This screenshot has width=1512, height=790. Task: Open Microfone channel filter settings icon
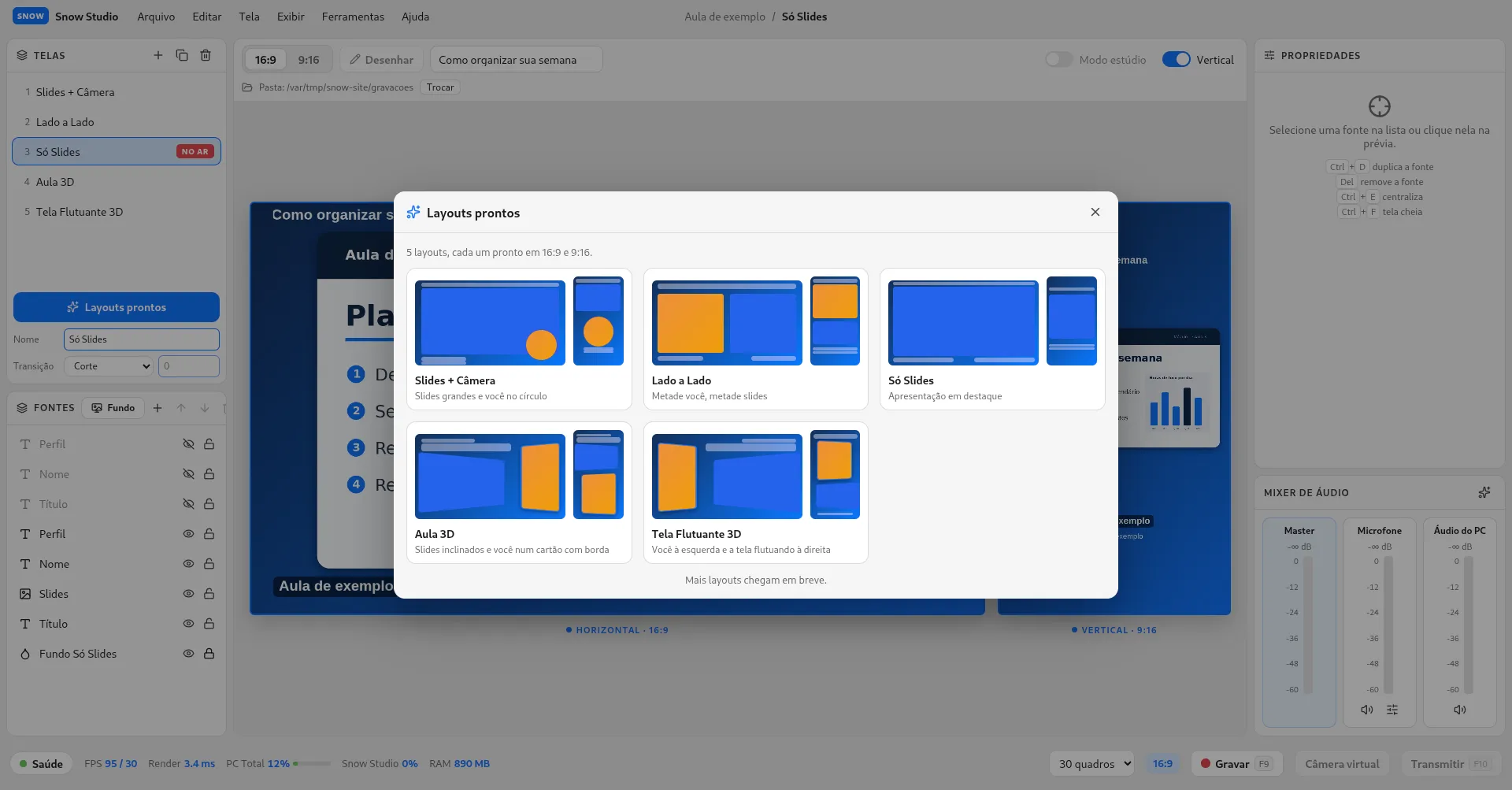coord(1392,710)
